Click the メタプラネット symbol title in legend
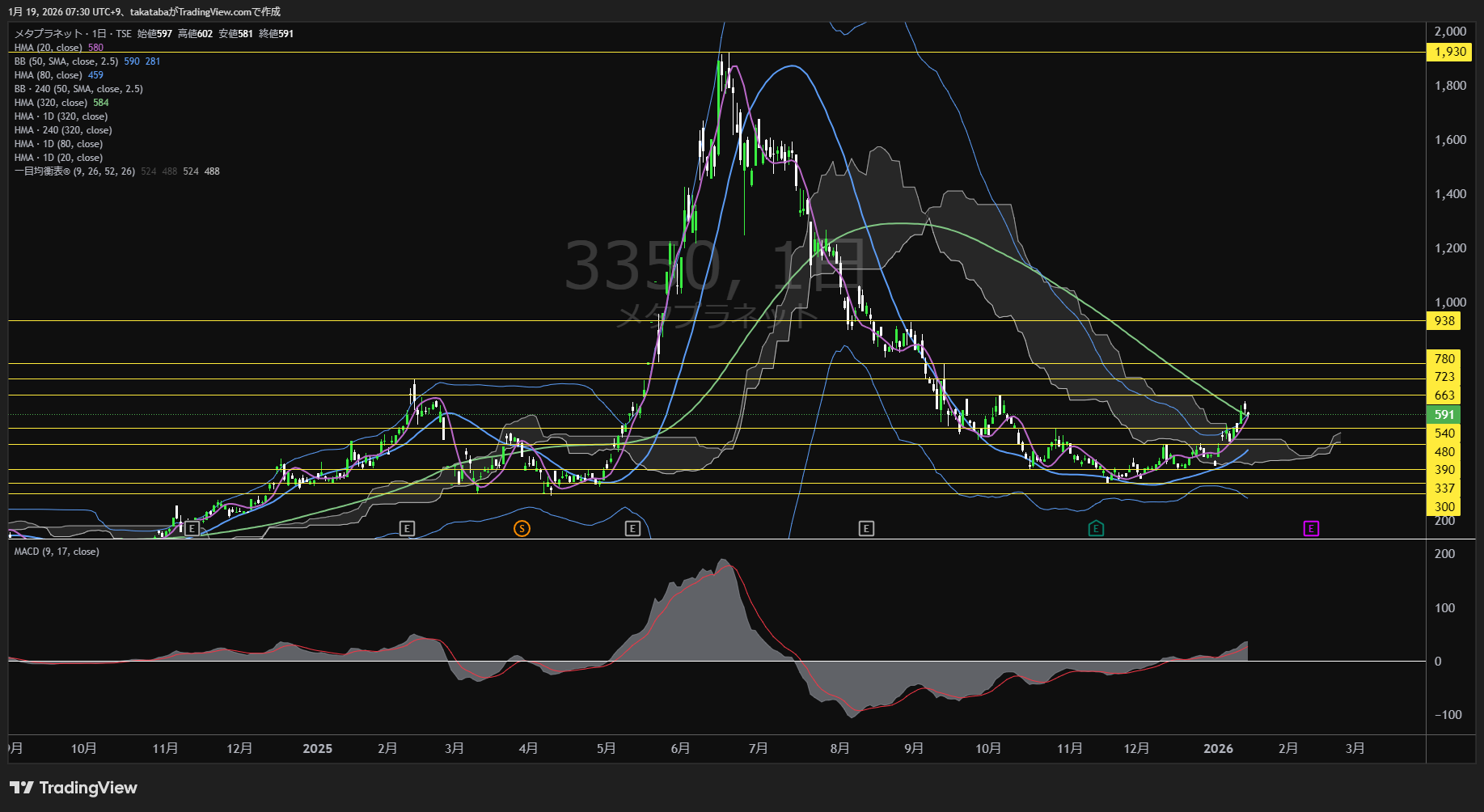Screen dimensions: 1484x812 click(x=49, y=34)
